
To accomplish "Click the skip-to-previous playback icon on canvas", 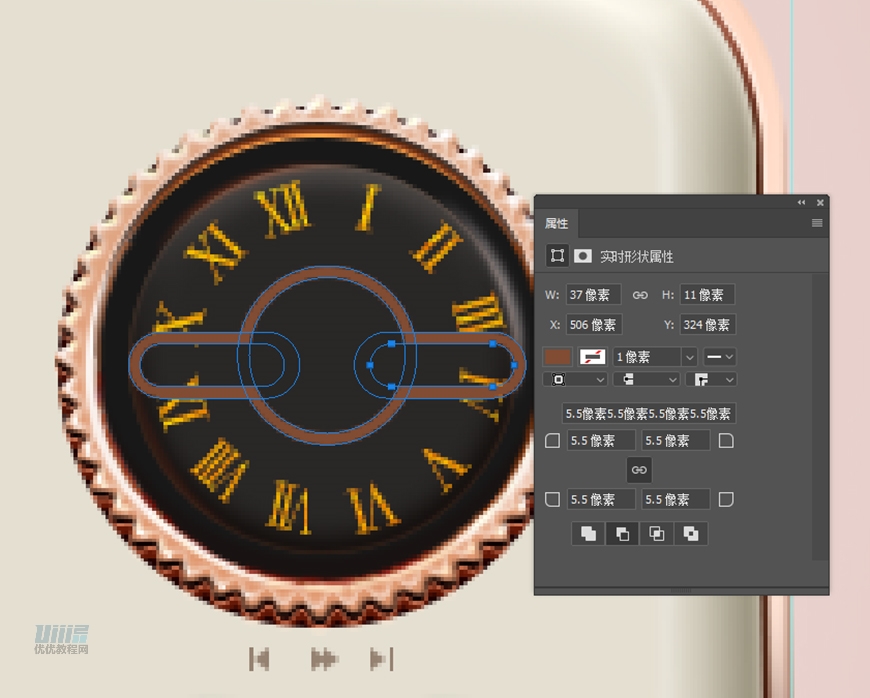I will pyautogui.click(x=259, y=660).
